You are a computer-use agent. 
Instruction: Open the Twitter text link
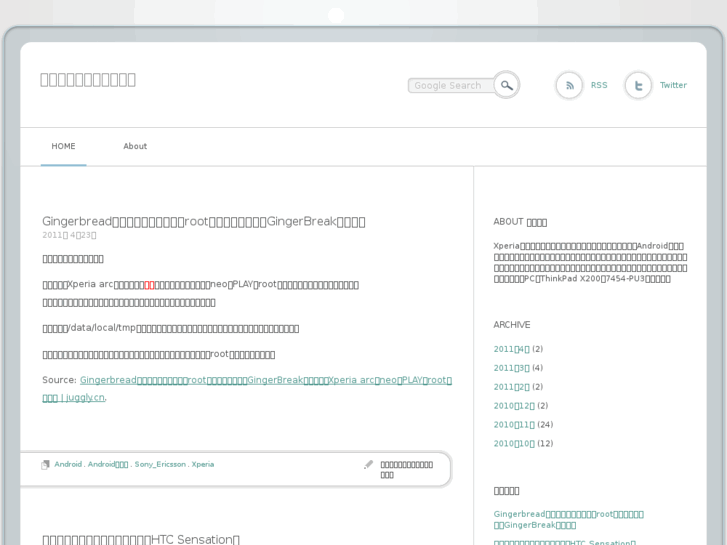click(673, 85)
